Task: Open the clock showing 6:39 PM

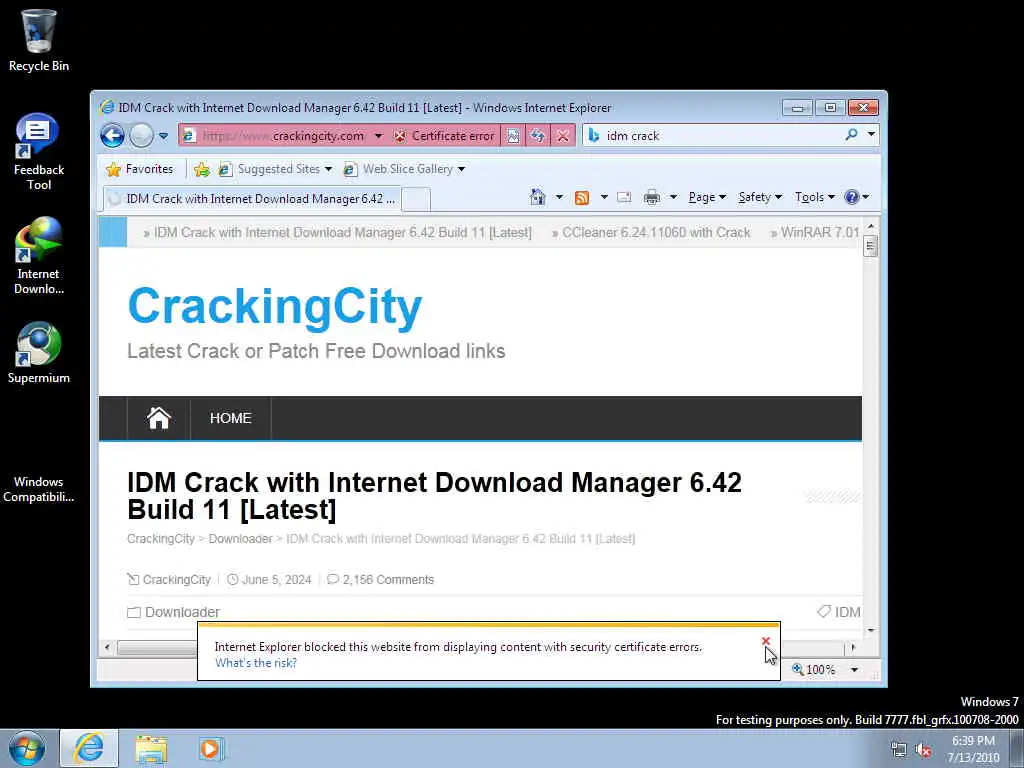Action: pyautogui.click(x=973, y=749)
